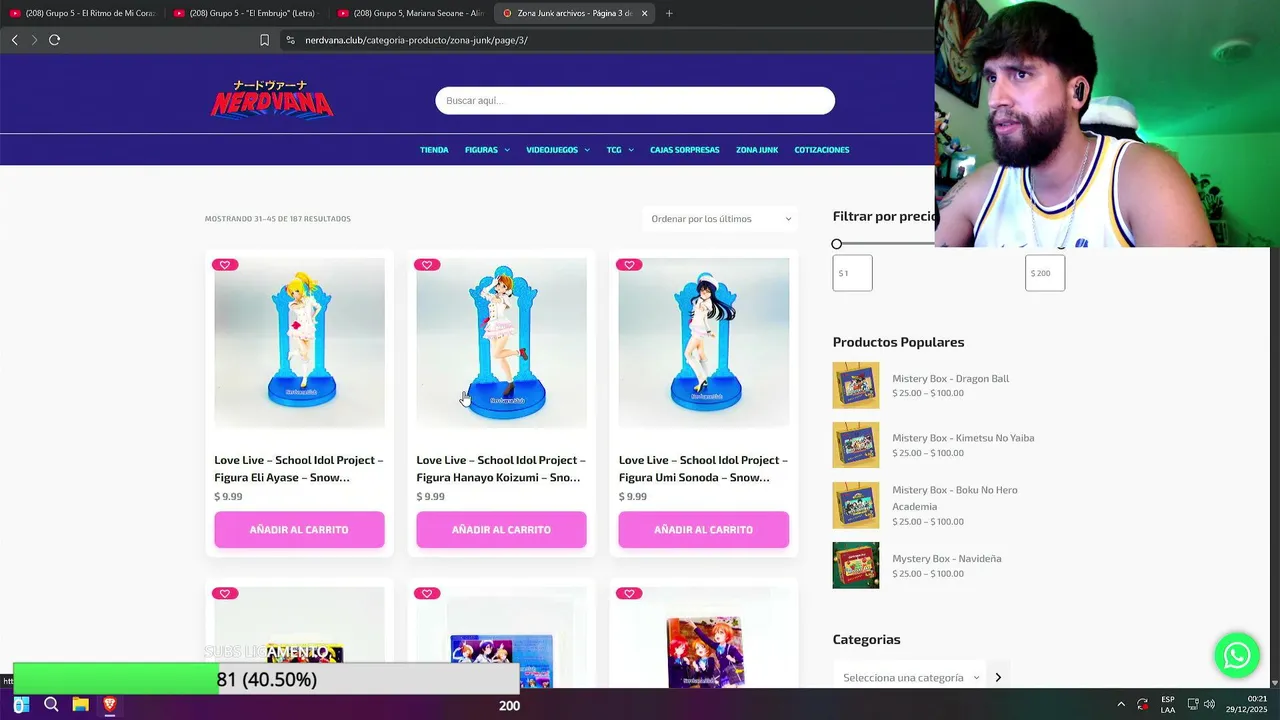The height and width of the screenshot is (720, 1280).
Task: Reload the page with refresh icon
Action: (x=54, y=40)
